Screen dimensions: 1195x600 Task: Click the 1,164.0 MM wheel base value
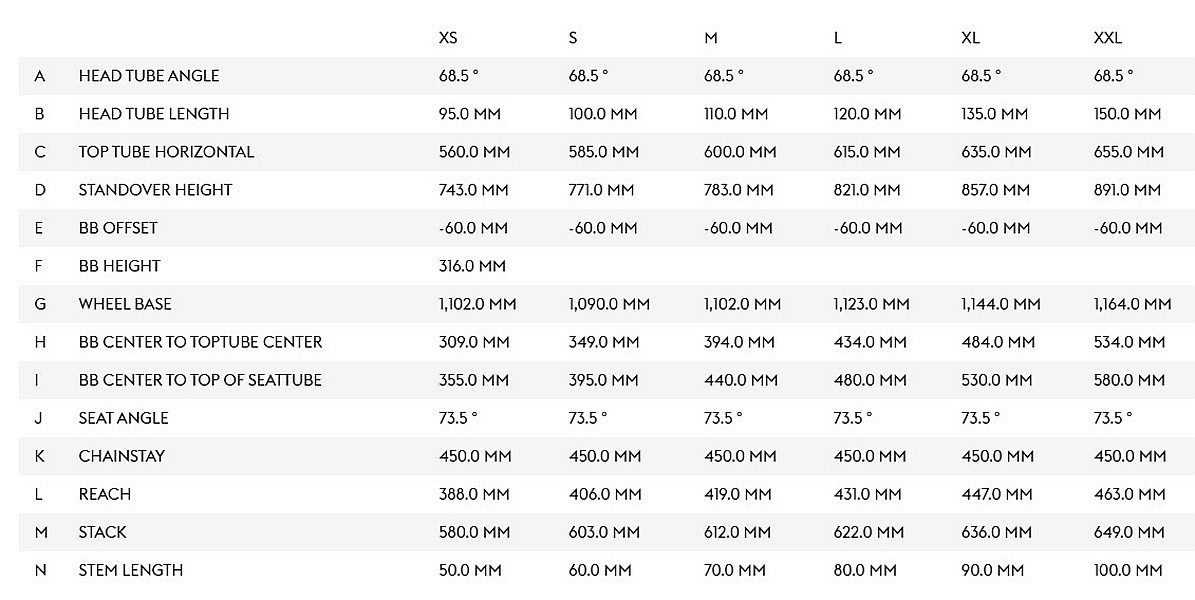pos(1132,304)
